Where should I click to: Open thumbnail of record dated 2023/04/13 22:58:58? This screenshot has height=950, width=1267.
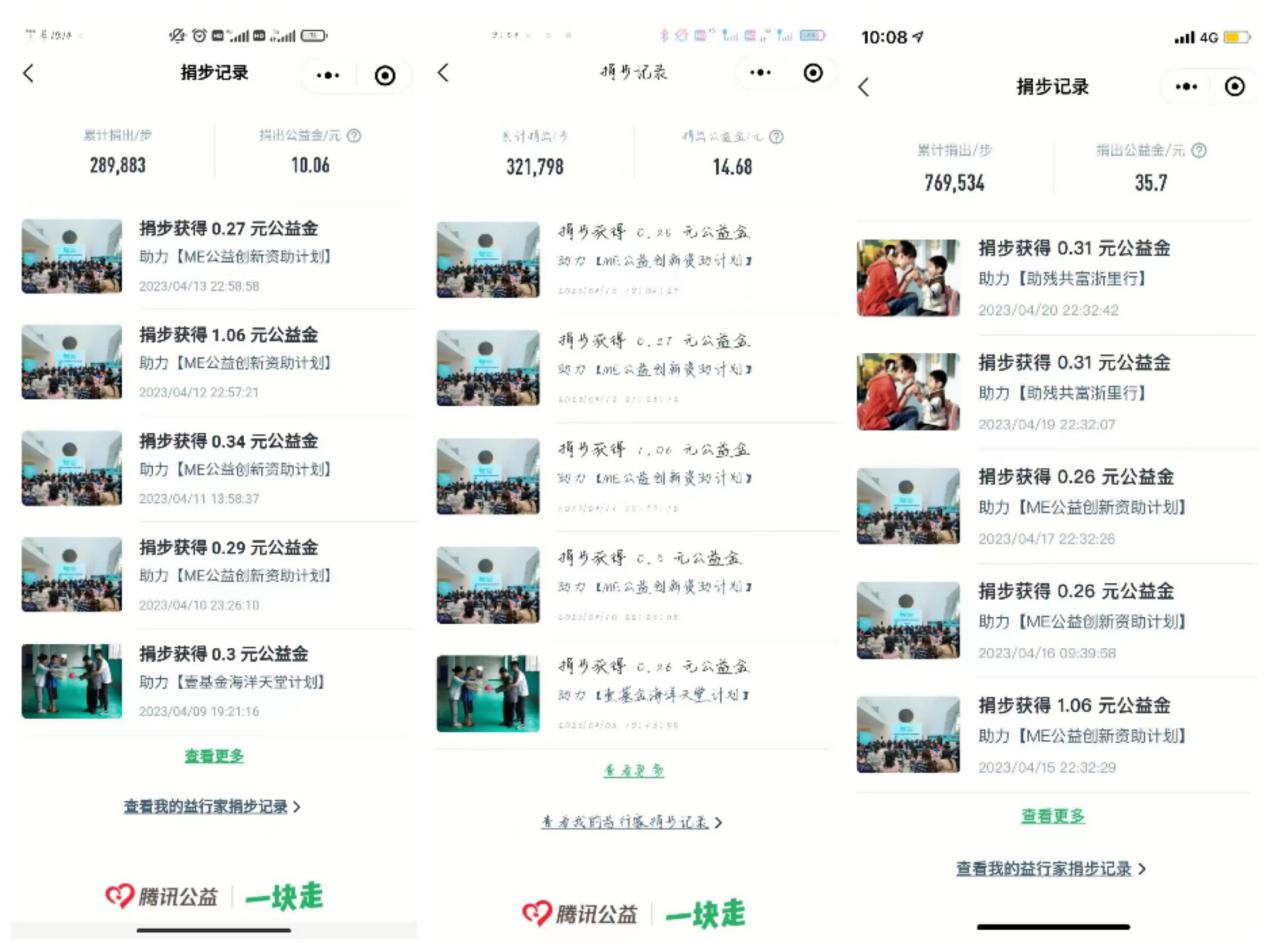coord(72,256)
